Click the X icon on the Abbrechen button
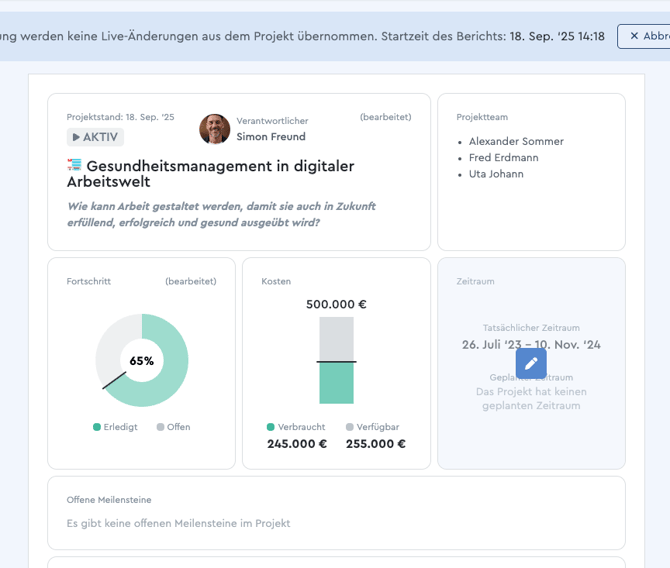 tap(634, 36)
